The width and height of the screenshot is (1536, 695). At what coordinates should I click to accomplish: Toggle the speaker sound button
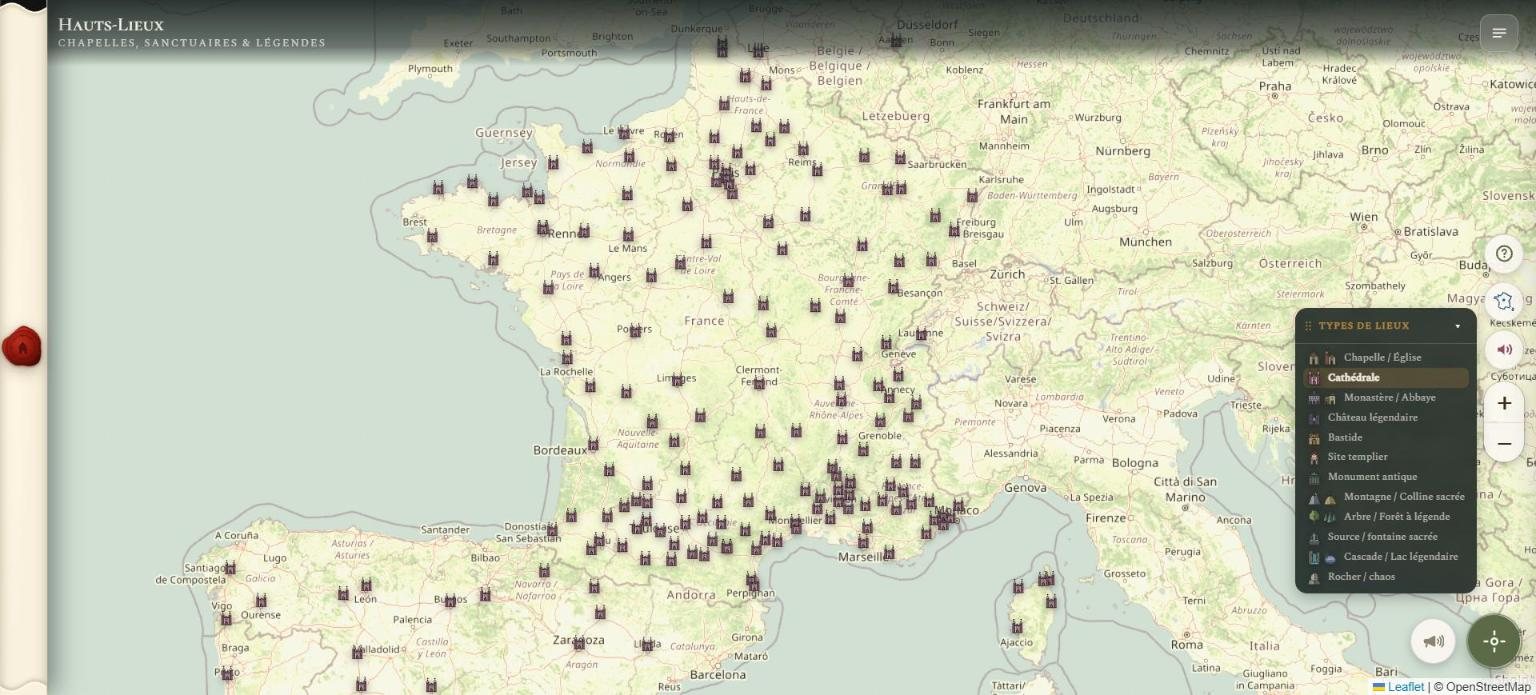(1503, 349)
